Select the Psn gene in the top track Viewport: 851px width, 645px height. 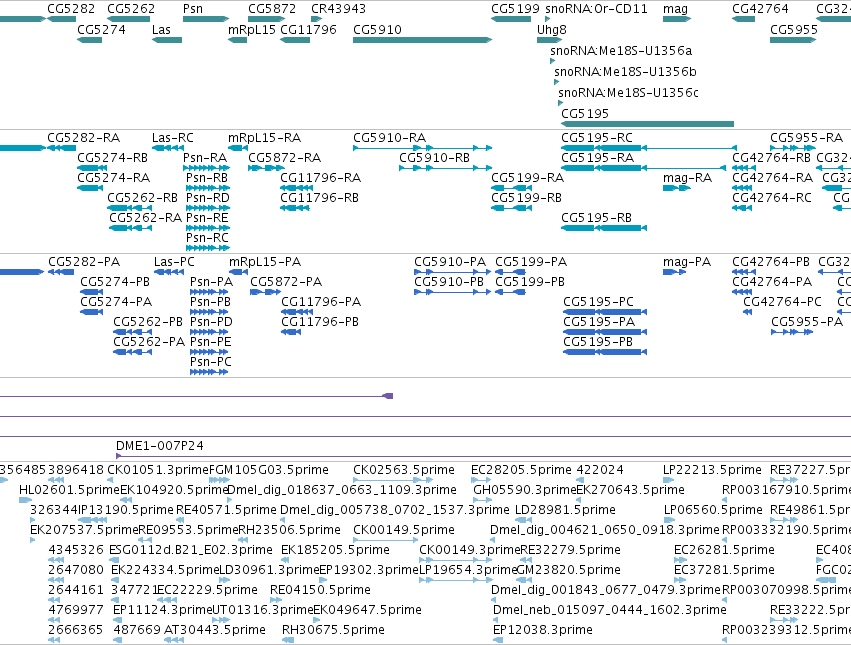tap(205, 19)
